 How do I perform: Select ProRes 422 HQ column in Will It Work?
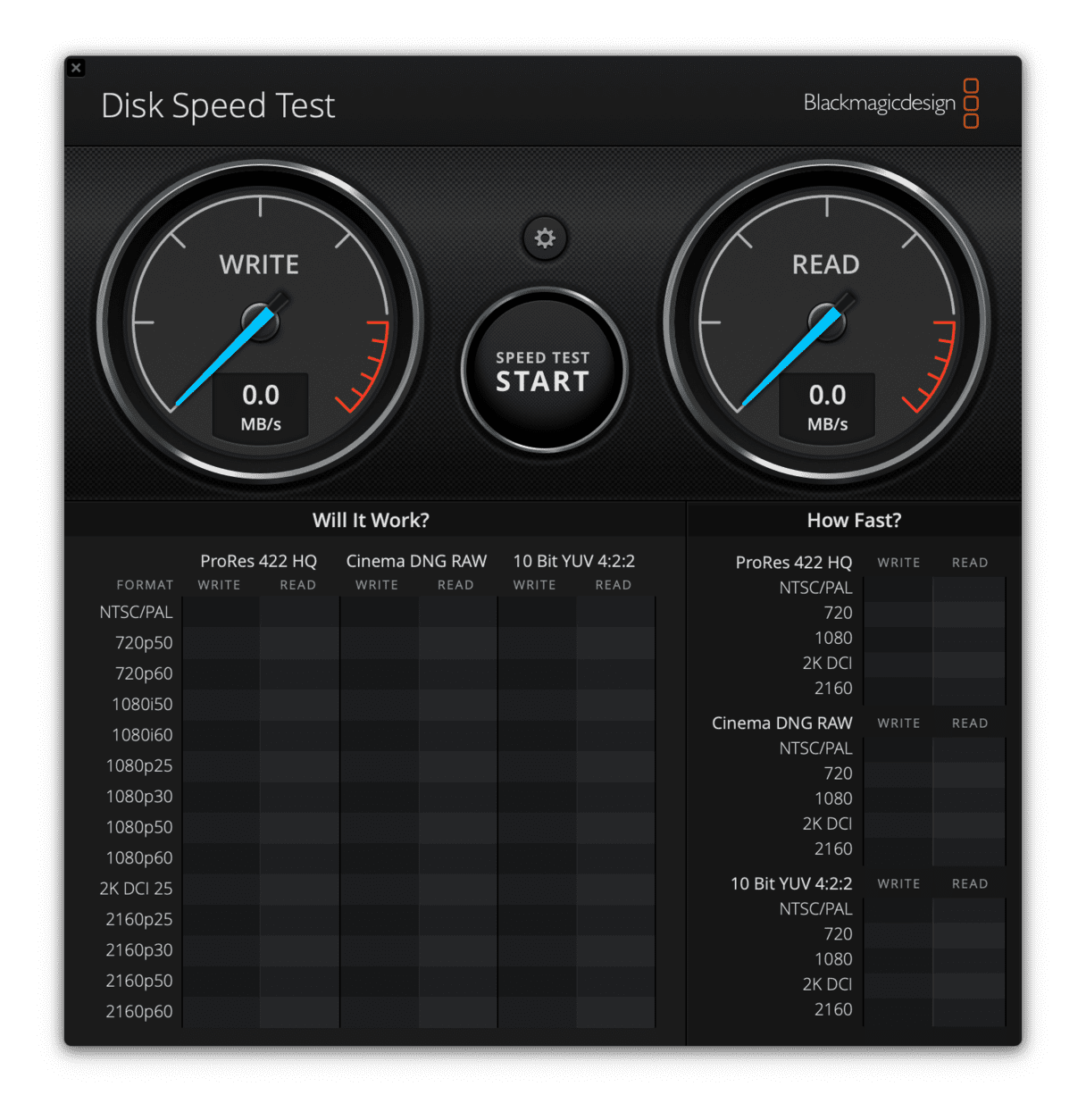(258, 561)
